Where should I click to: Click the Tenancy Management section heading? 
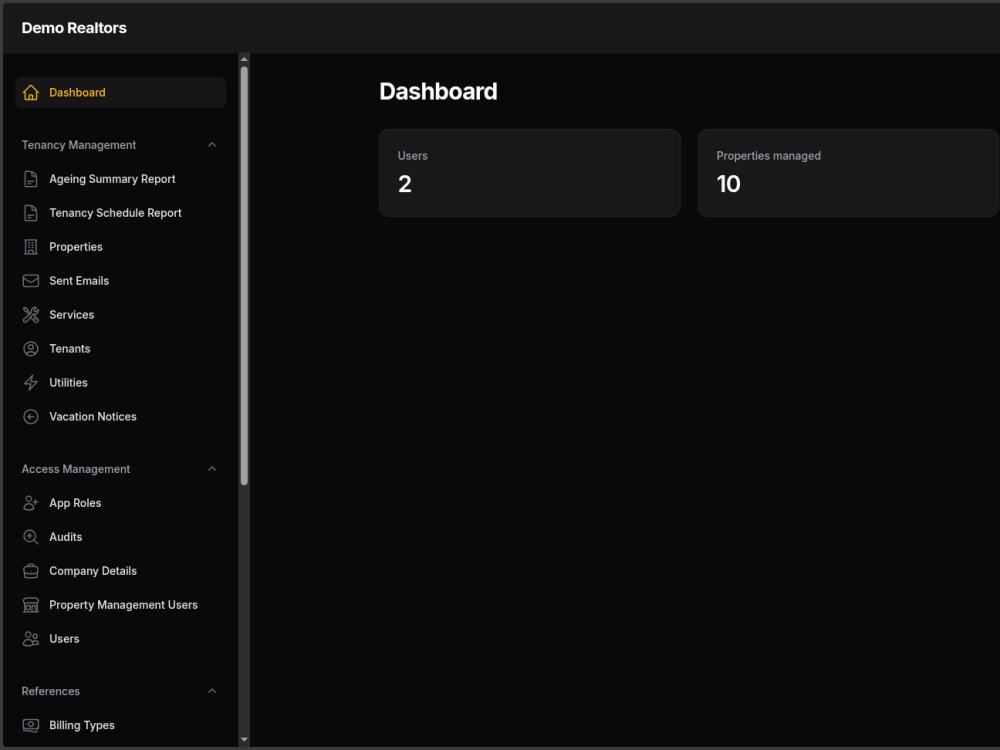[78, 145]
